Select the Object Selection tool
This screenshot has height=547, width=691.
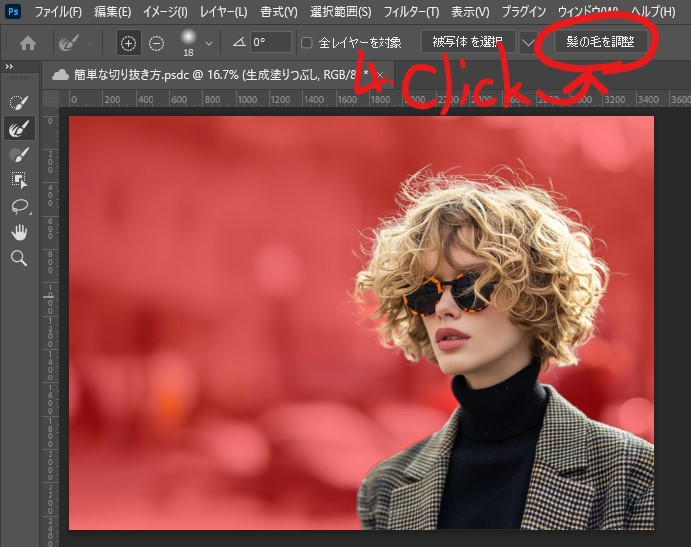[x=19, y=180]
